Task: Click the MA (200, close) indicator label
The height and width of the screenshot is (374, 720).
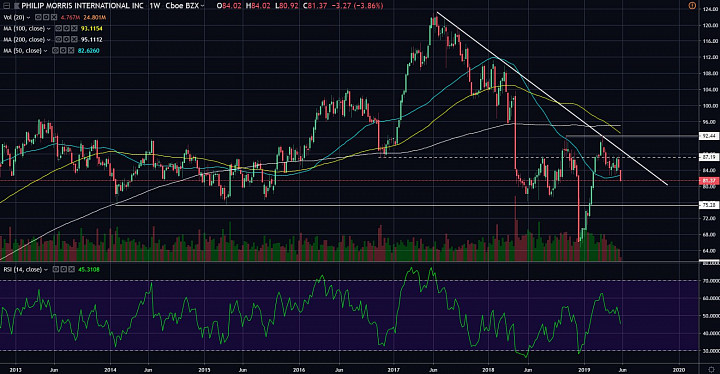Action: (24, 40)
